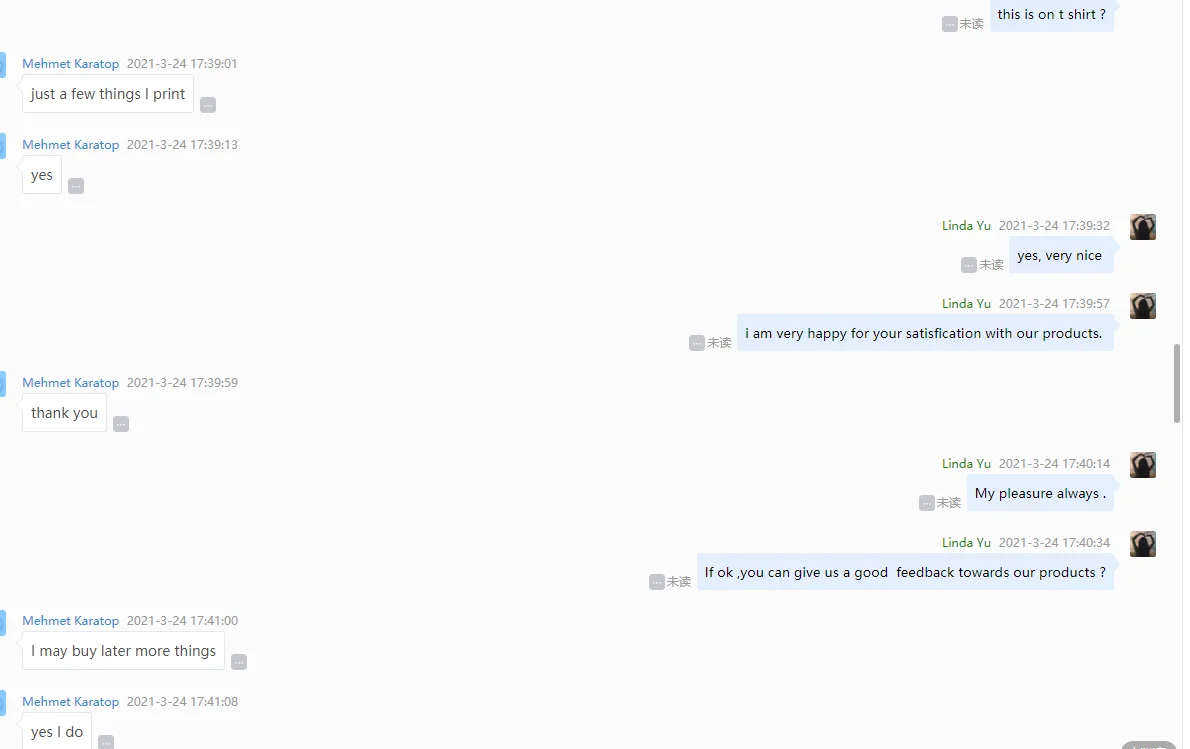Click more icon left of 'yes, very nice' unread label
1190x749 pixels.
[x=968, y=265]
